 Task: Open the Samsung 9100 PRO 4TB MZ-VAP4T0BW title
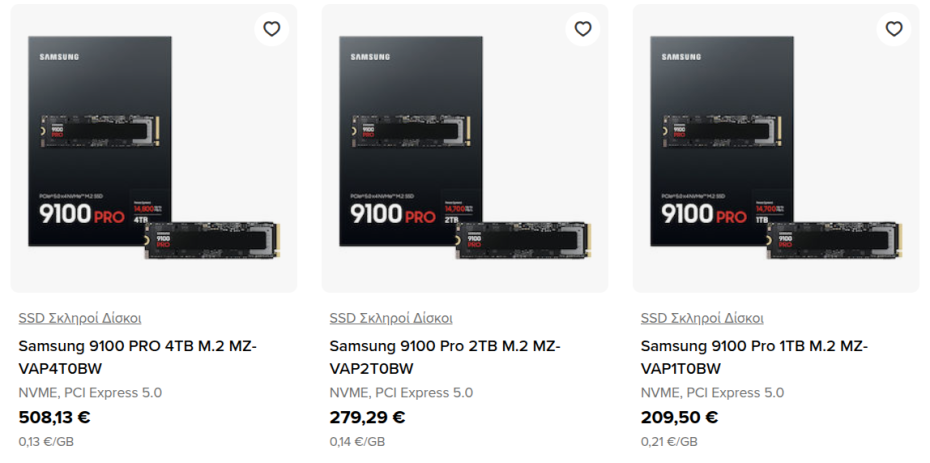[137, 357]
